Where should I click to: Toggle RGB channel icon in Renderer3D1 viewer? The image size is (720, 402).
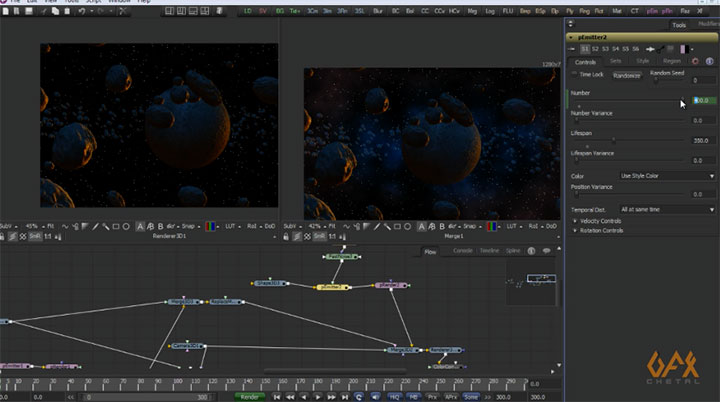click(210, 226)
